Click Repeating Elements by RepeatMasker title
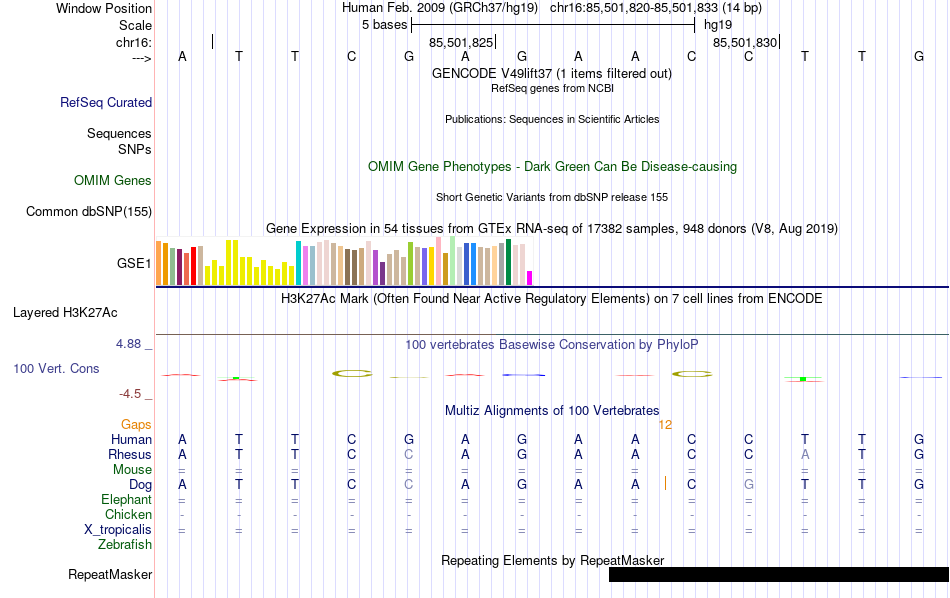The height and width of the screenshot is (598, 950). [553, 560]
